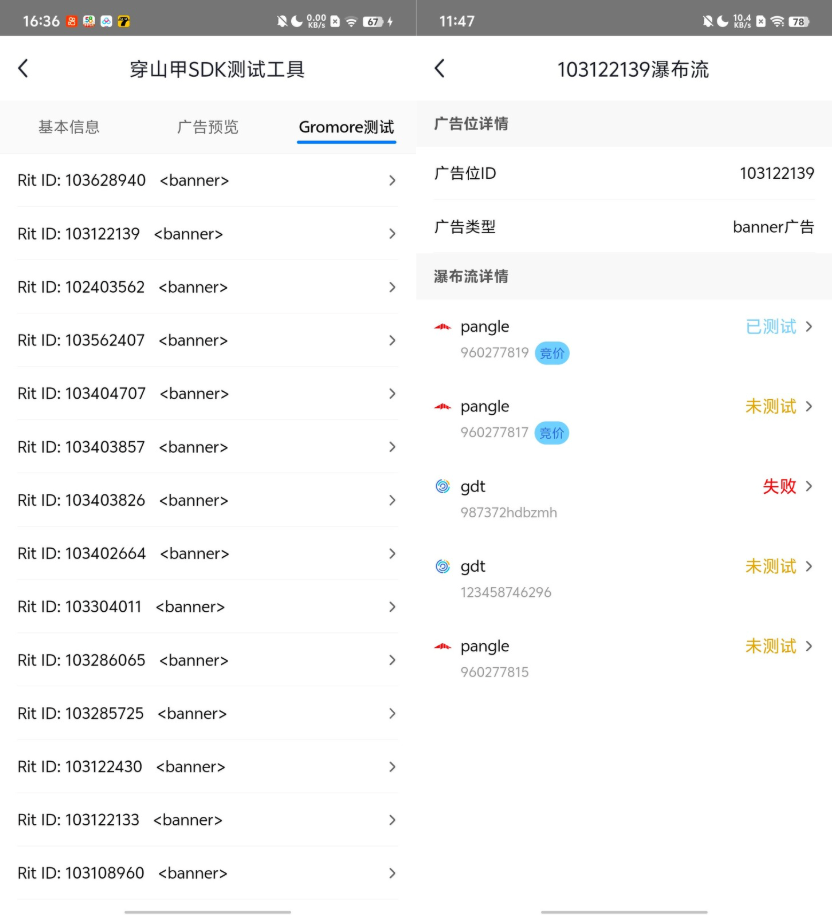Tap back arrow on SDK test tool screen
This screenshot has height=924, width=832.
click(23, 68)
